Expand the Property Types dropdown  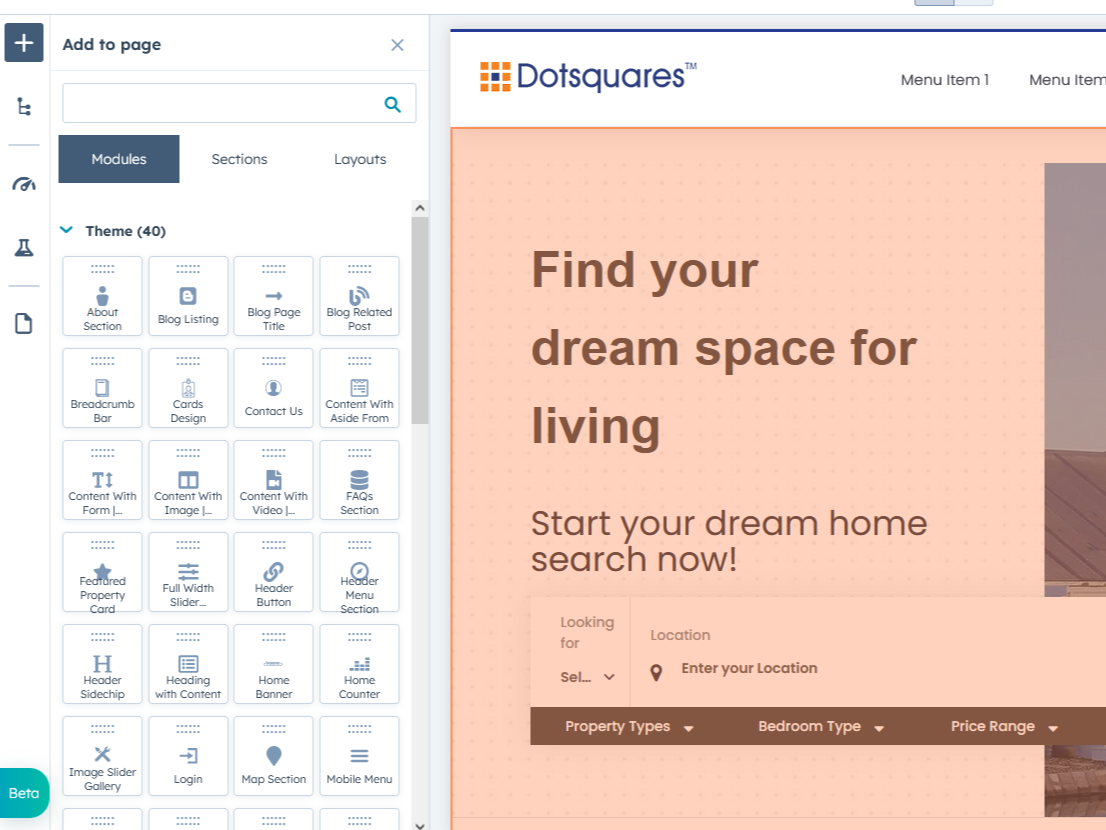[x=629, y=726]
